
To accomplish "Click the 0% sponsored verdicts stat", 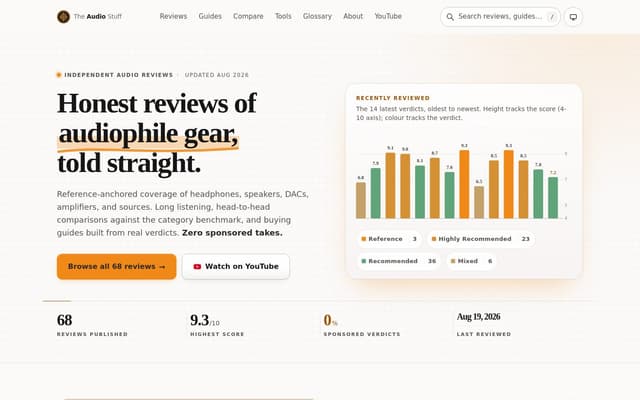I will click(x=362, y=325).
